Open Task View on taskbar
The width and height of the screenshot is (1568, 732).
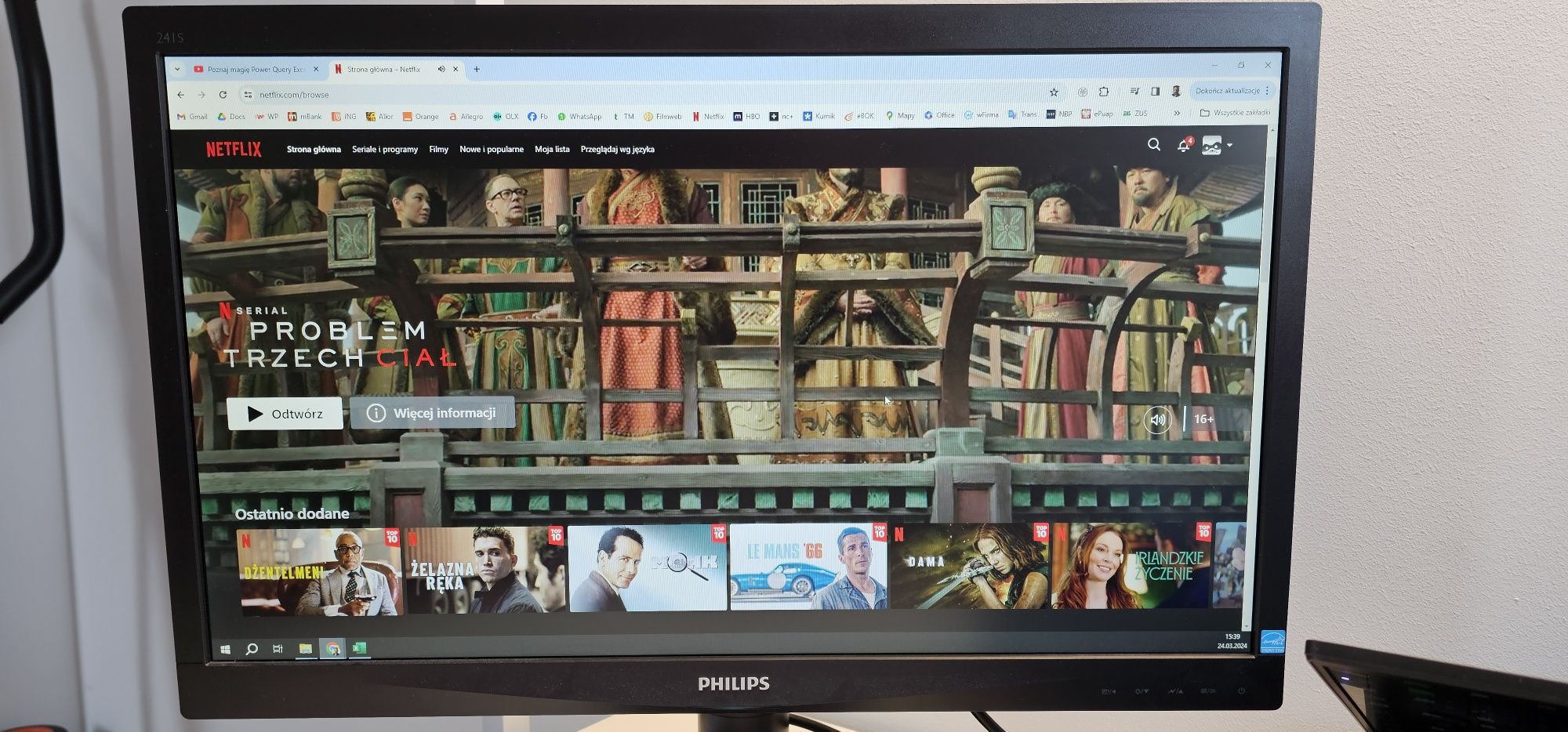(278, 649)
